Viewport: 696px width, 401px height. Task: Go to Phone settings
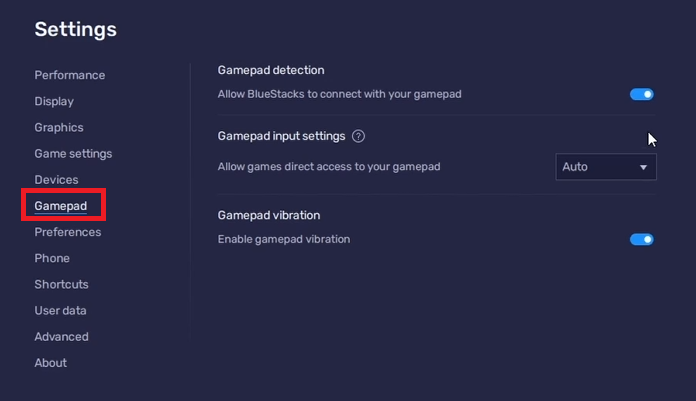[x=52, y=258]
